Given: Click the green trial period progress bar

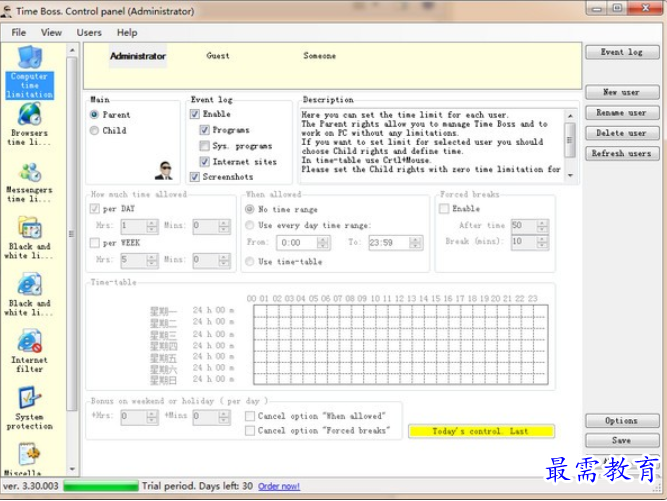Looking at the screenshot, I should [101, 486].
